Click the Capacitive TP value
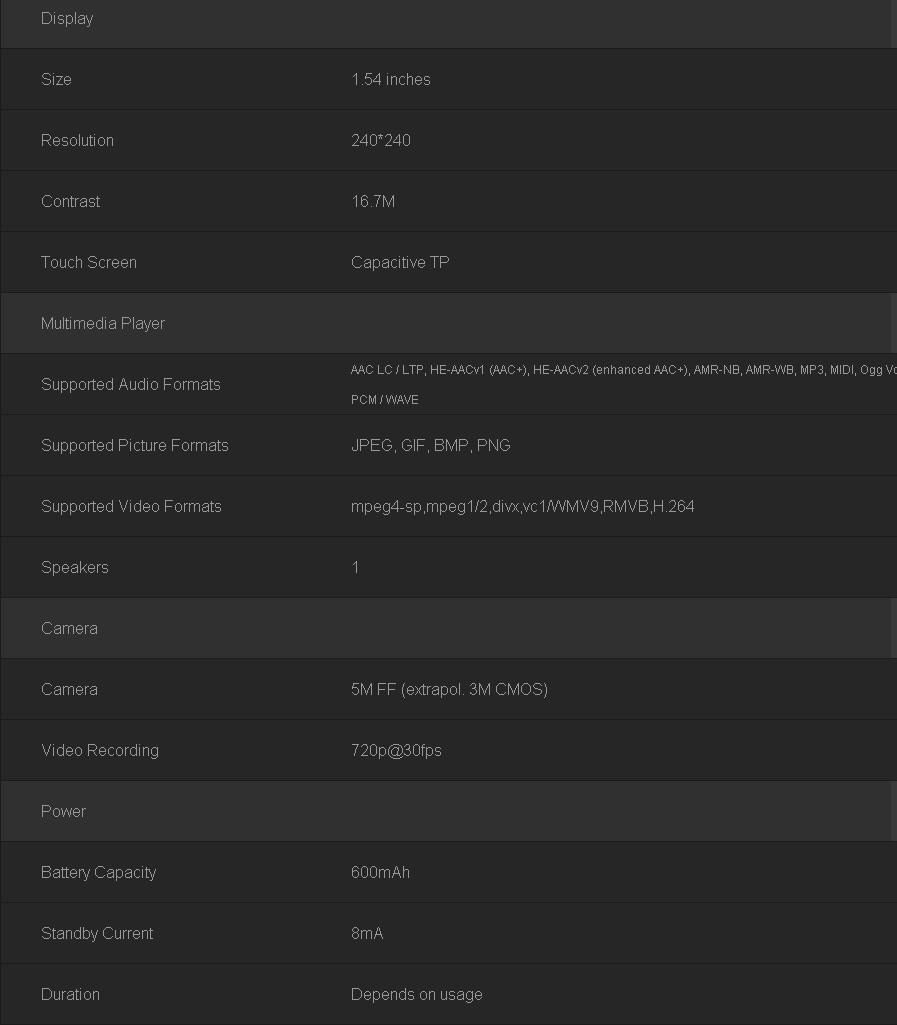Viewport: 897px width, 1025px height. tap(400, 263)
